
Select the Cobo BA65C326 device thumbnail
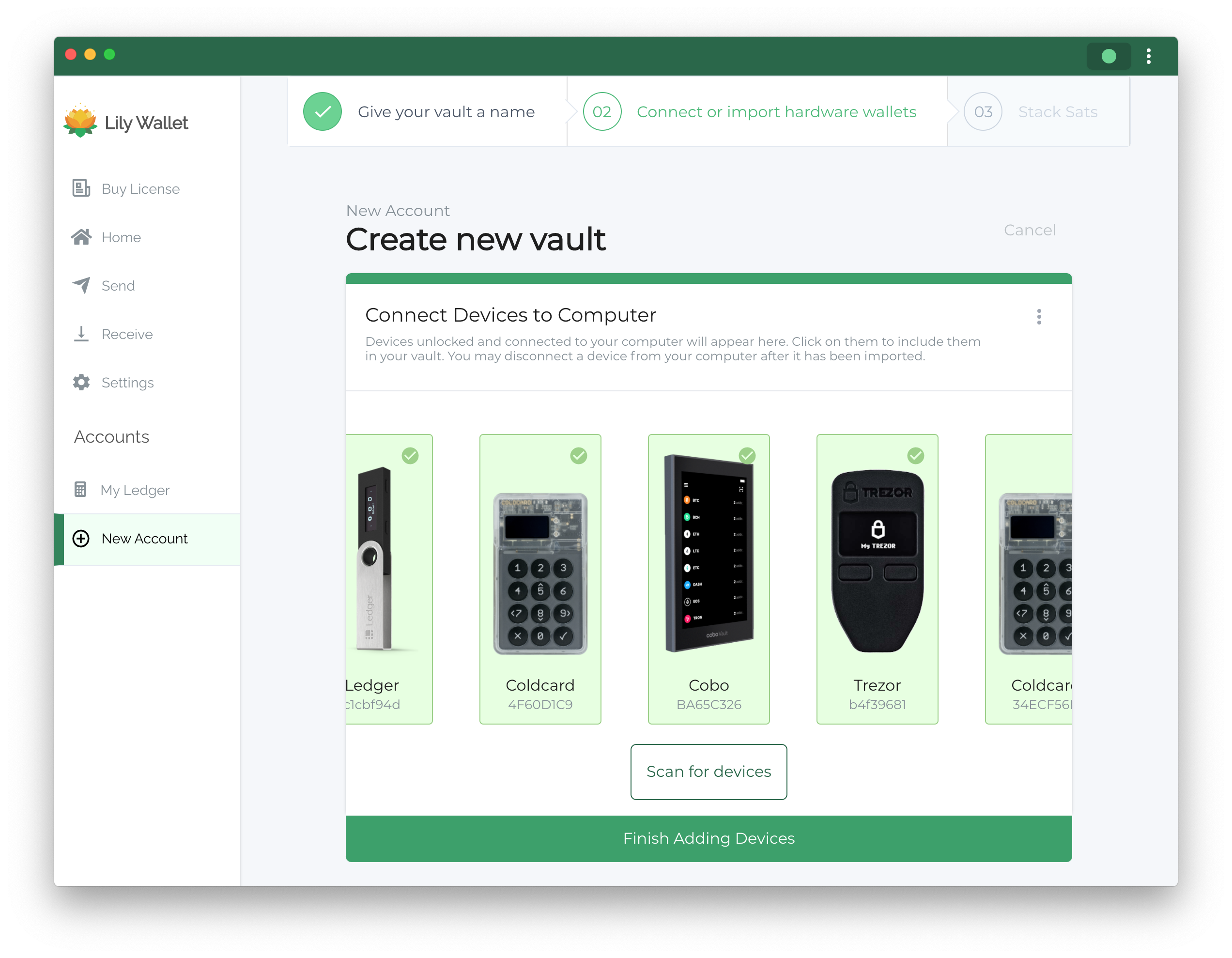(x=708, y=580)
